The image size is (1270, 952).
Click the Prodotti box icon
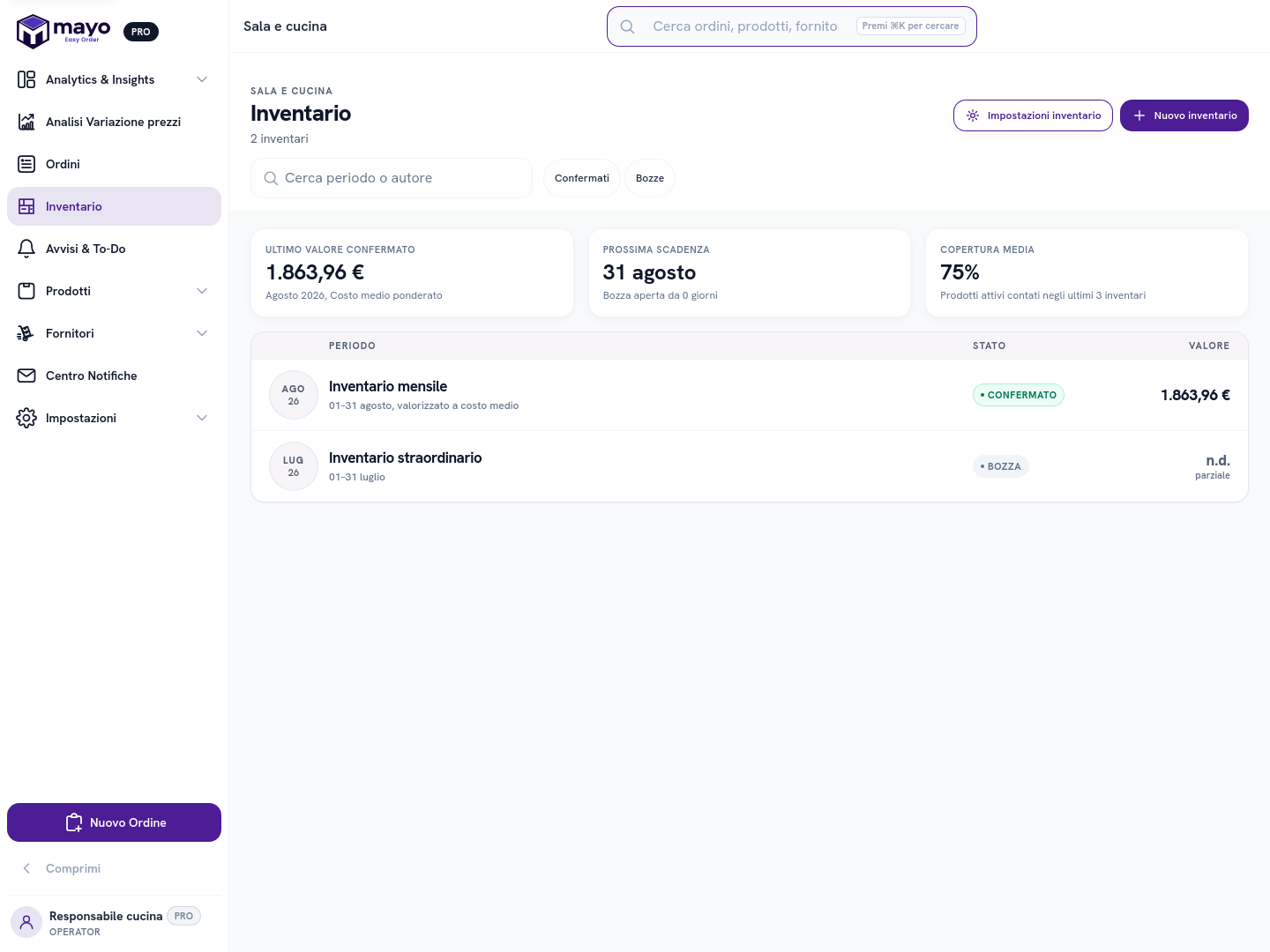click(26, 291)
